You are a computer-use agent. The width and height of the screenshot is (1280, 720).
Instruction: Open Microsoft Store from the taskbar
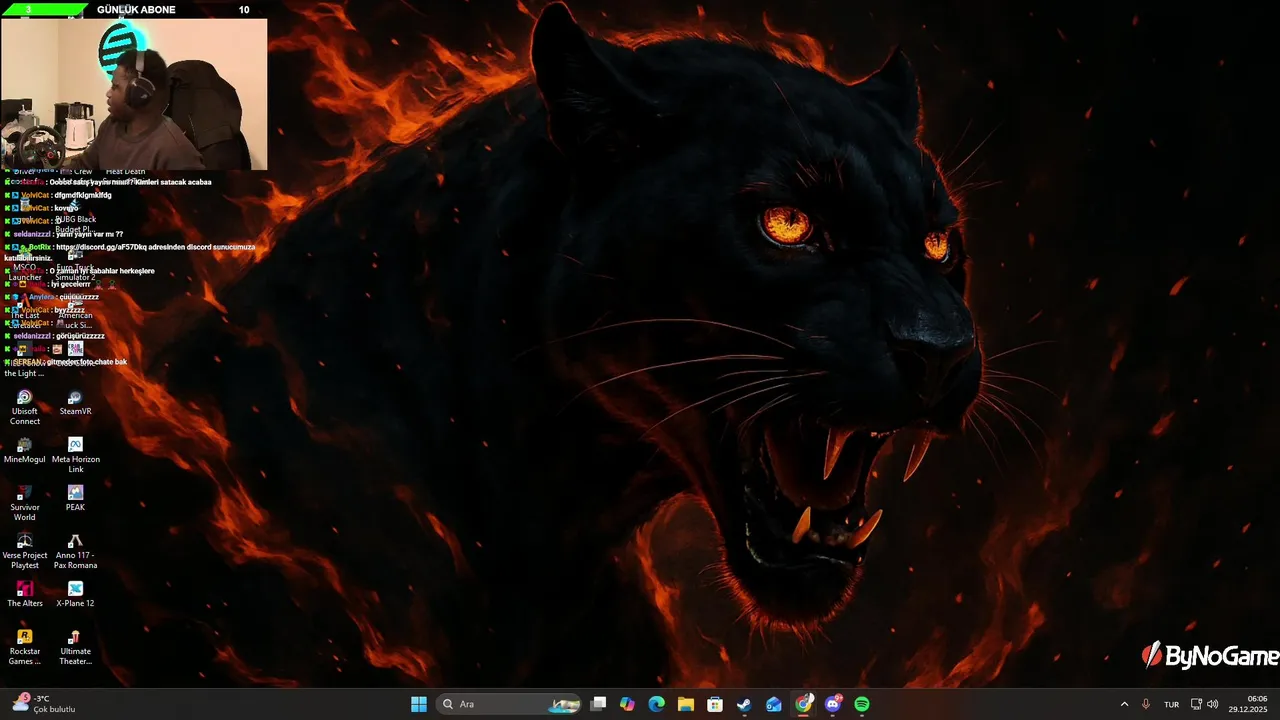pos(715,704)
